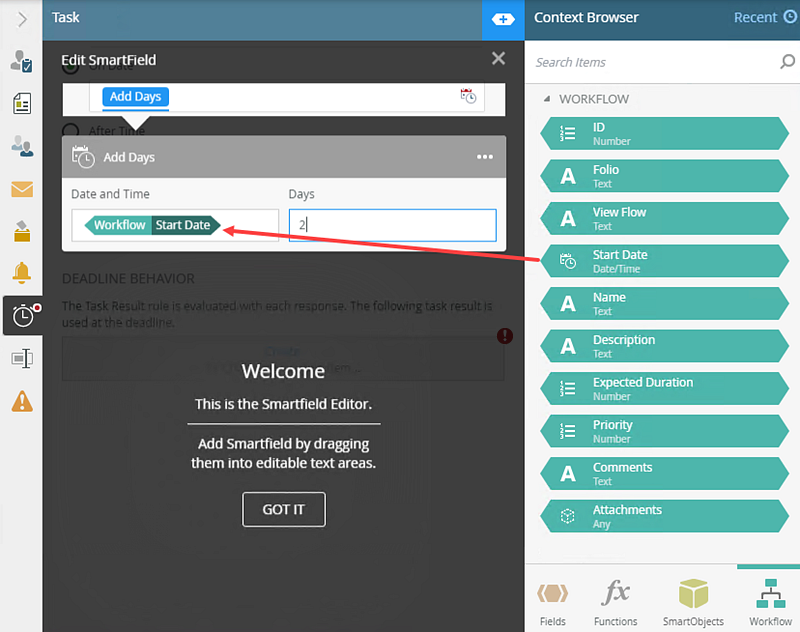Screen dimensions: 800x632
Task: Switch to the Workflow tab
Action: pyautogui.click(x=770, y=602)
